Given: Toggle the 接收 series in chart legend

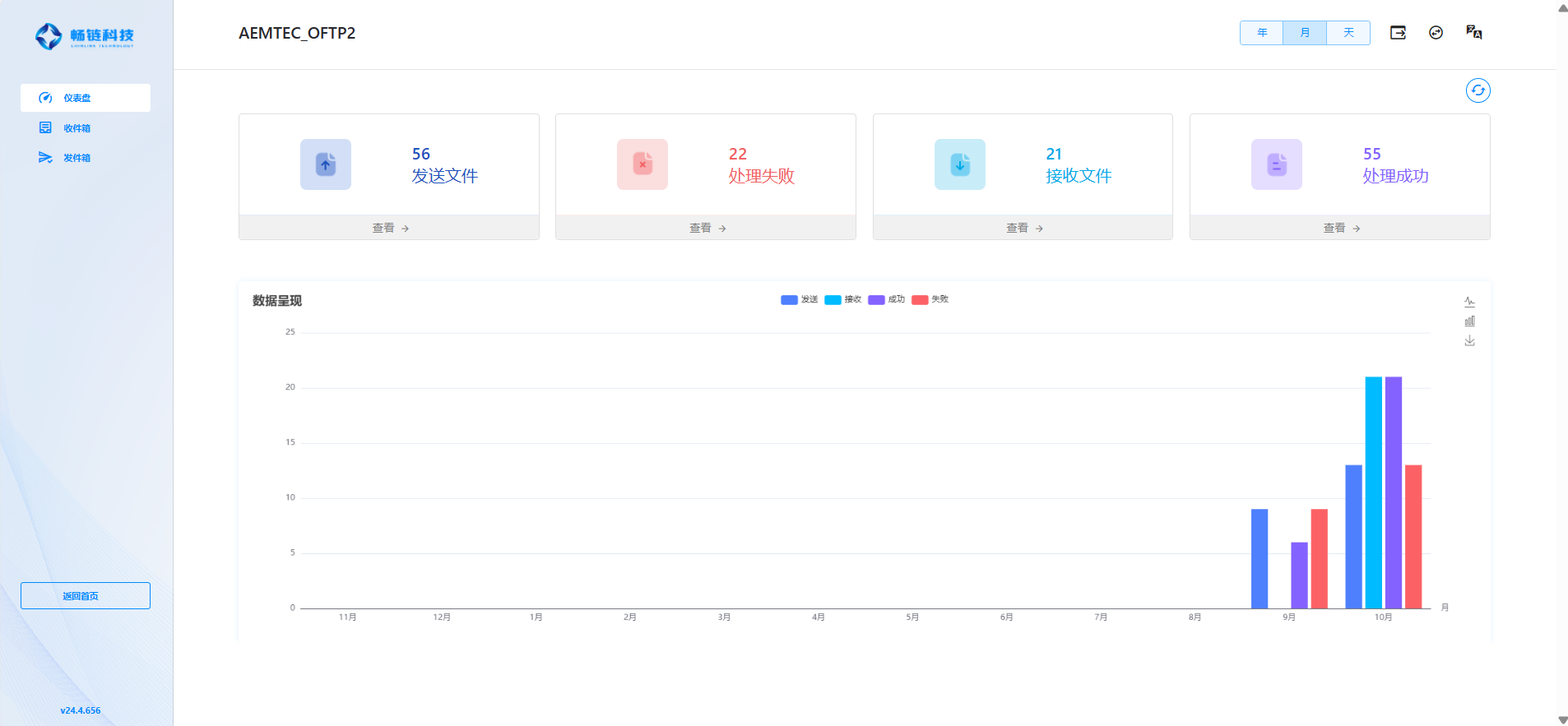Looking at the screenshot, I should [843, 300].
